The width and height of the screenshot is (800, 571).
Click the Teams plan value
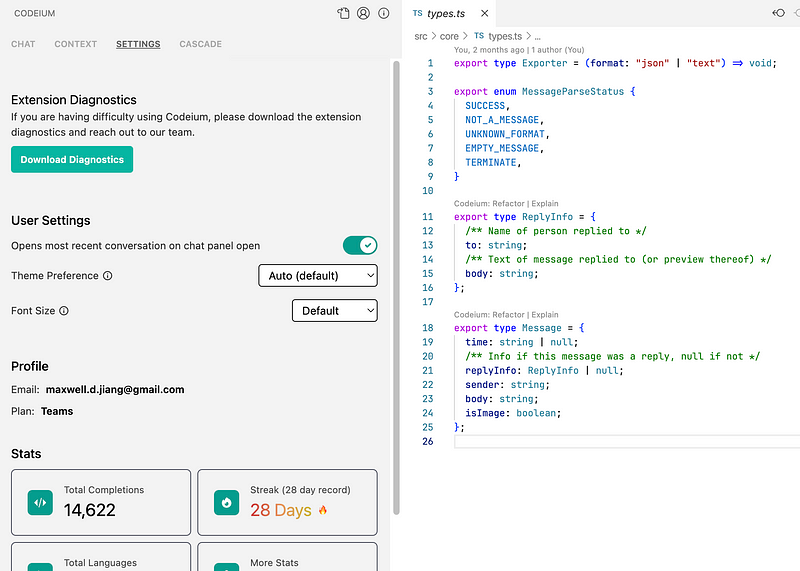(x=57, y=411)
